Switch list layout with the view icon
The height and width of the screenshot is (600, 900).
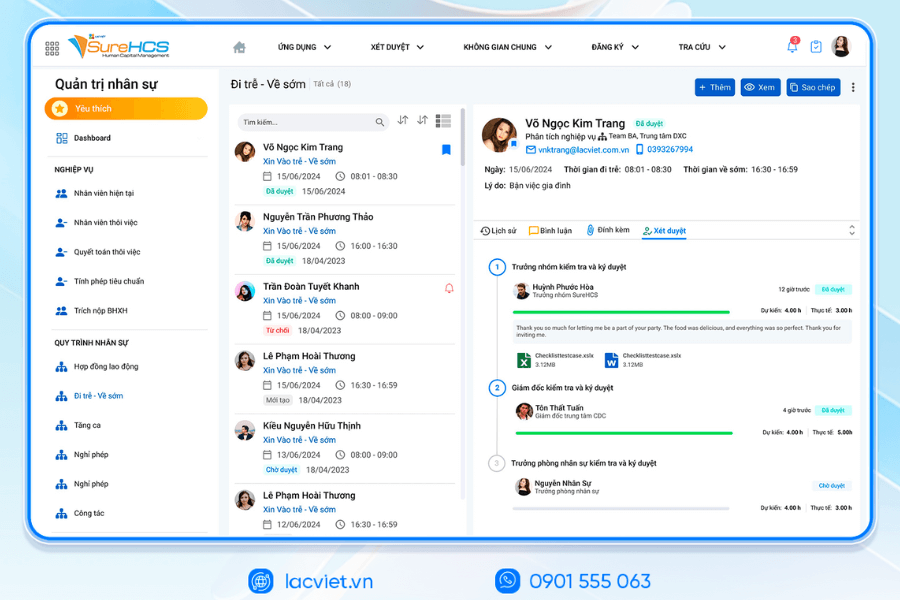pos(443,121)
